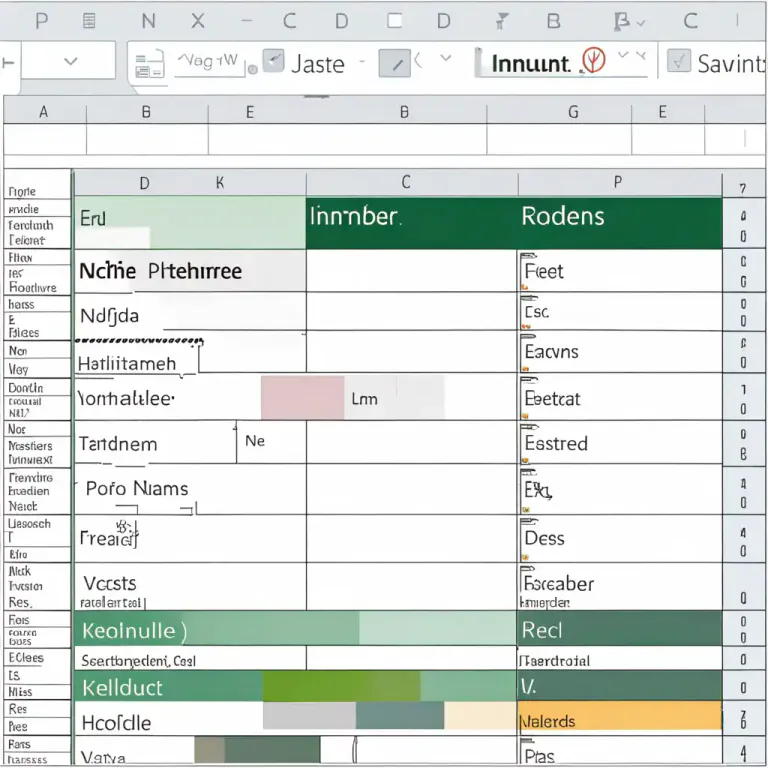This screenshot has height=768, width=768.
Task: Click the Liesosch row label on left
Action: tap(29, 524)
